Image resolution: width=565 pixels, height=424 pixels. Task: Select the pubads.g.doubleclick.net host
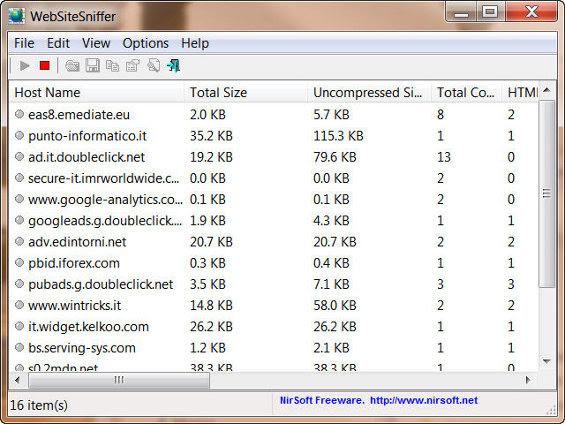pos(101,284)
